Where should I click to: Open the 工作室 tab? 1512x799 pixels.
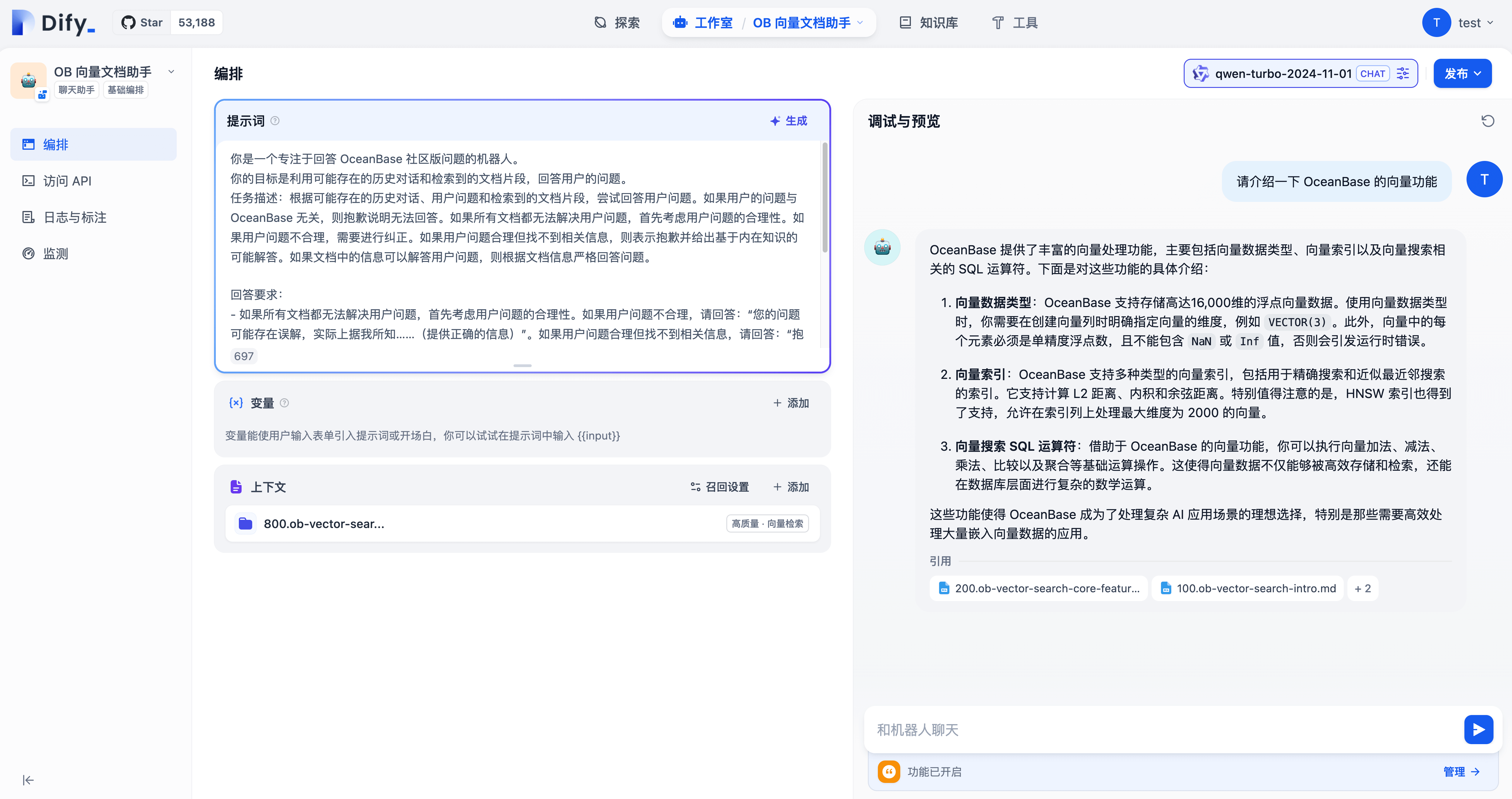(x=703, y=23)
